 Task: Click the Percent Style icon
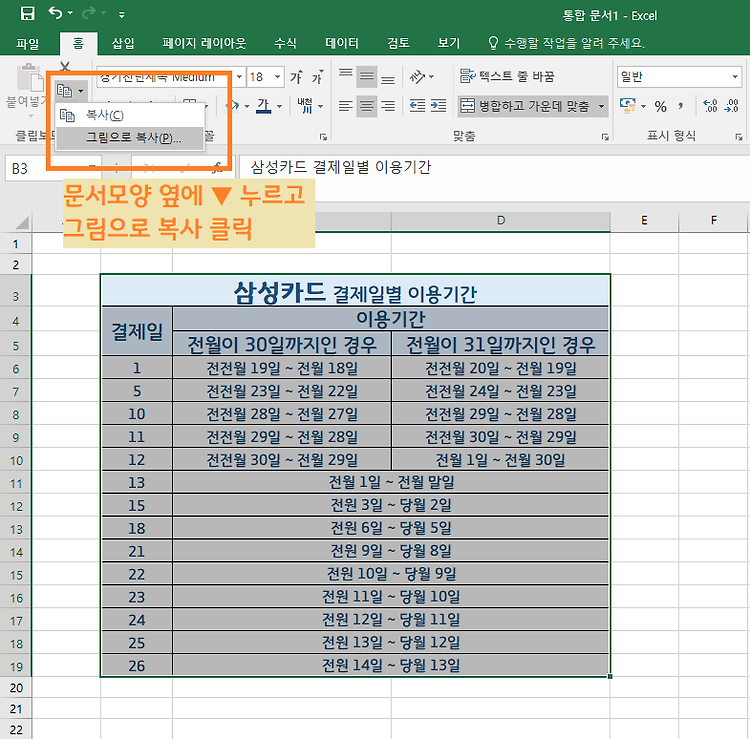tap(661, 106)
